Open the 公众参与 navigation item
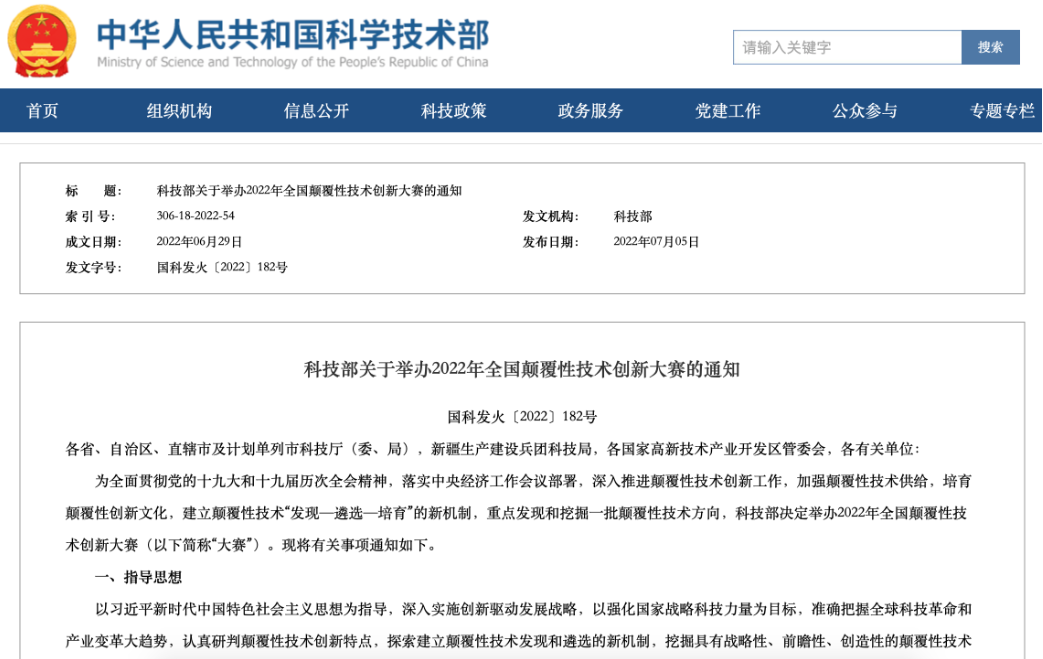The width and height of the screenshot is (1043, 659). [x=864, y=111]
